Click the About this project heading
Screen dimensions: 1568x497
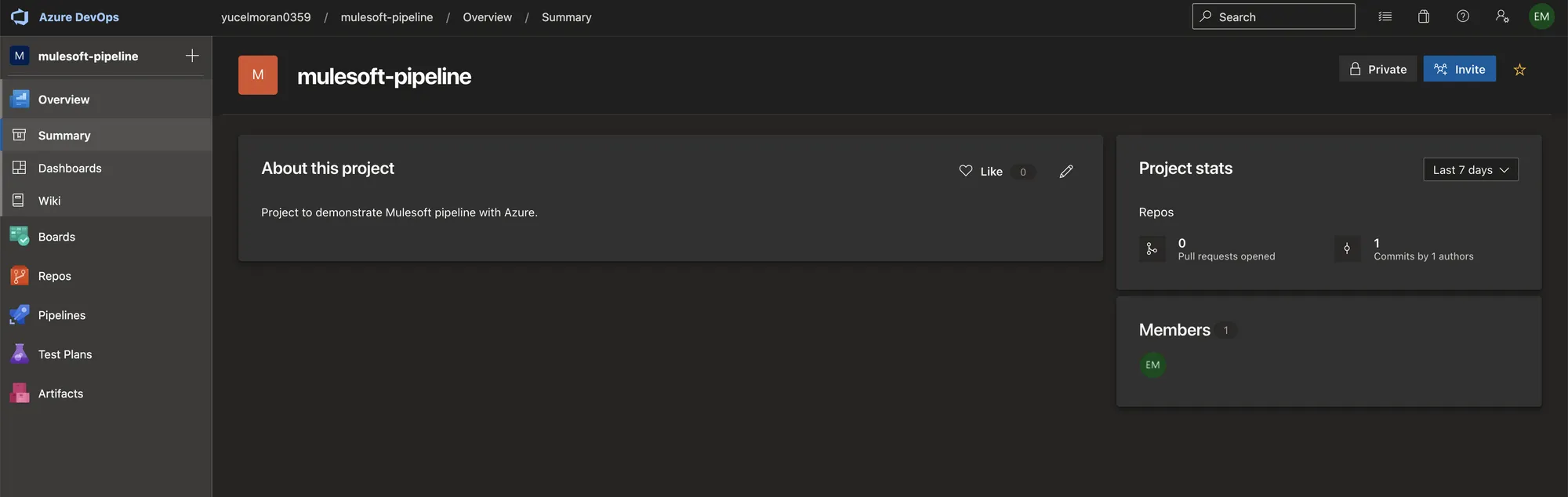point(328,169)
